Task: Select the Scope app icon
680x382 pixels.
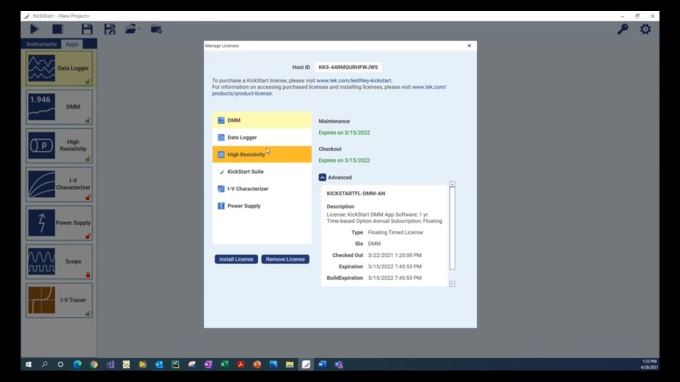Action: [42, 261]
